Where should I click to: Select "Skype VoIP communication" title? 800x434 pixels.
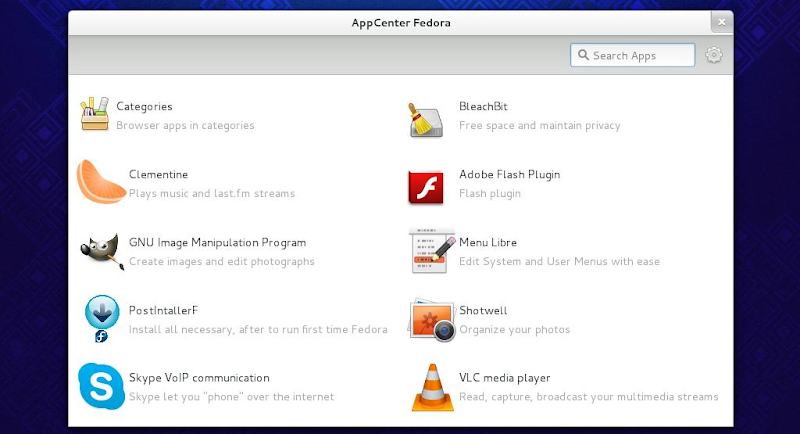click(199, 378)
